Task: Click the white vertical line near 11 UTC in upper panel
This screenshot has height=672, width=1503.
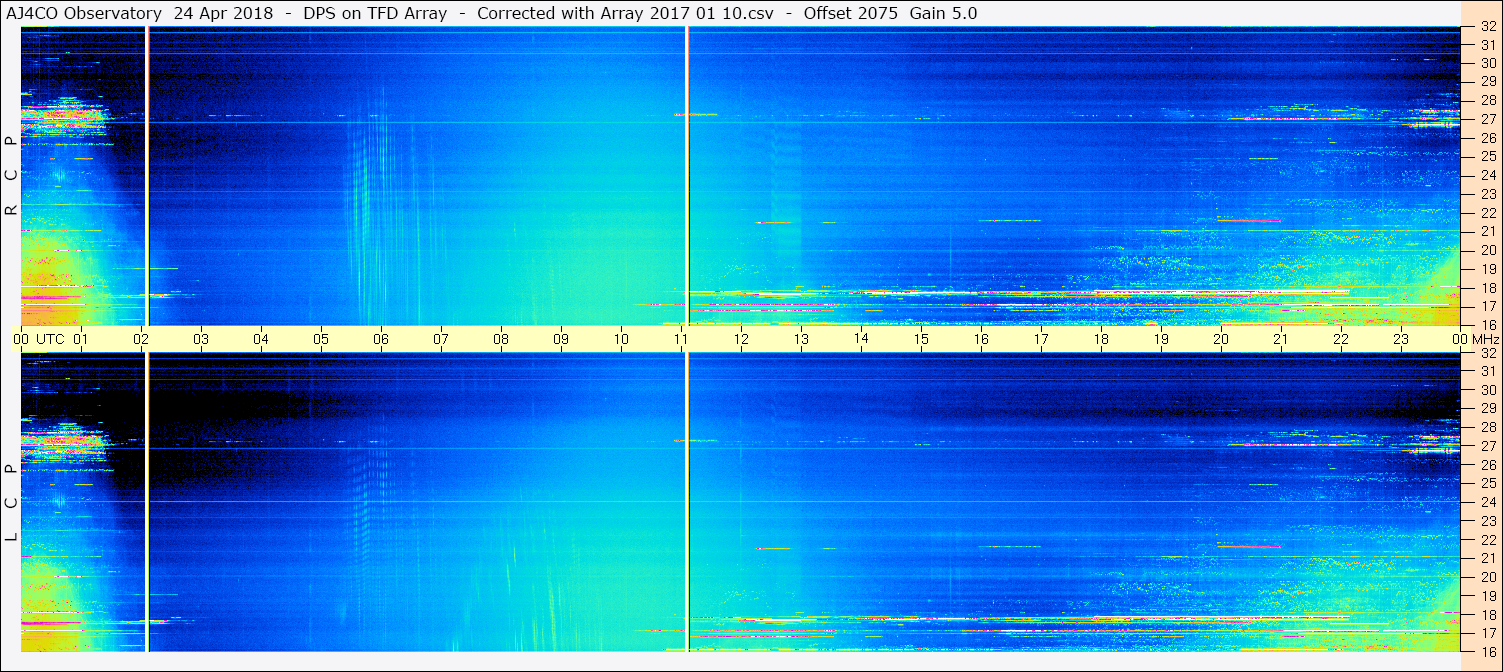Action: click(x=687, y=175)
